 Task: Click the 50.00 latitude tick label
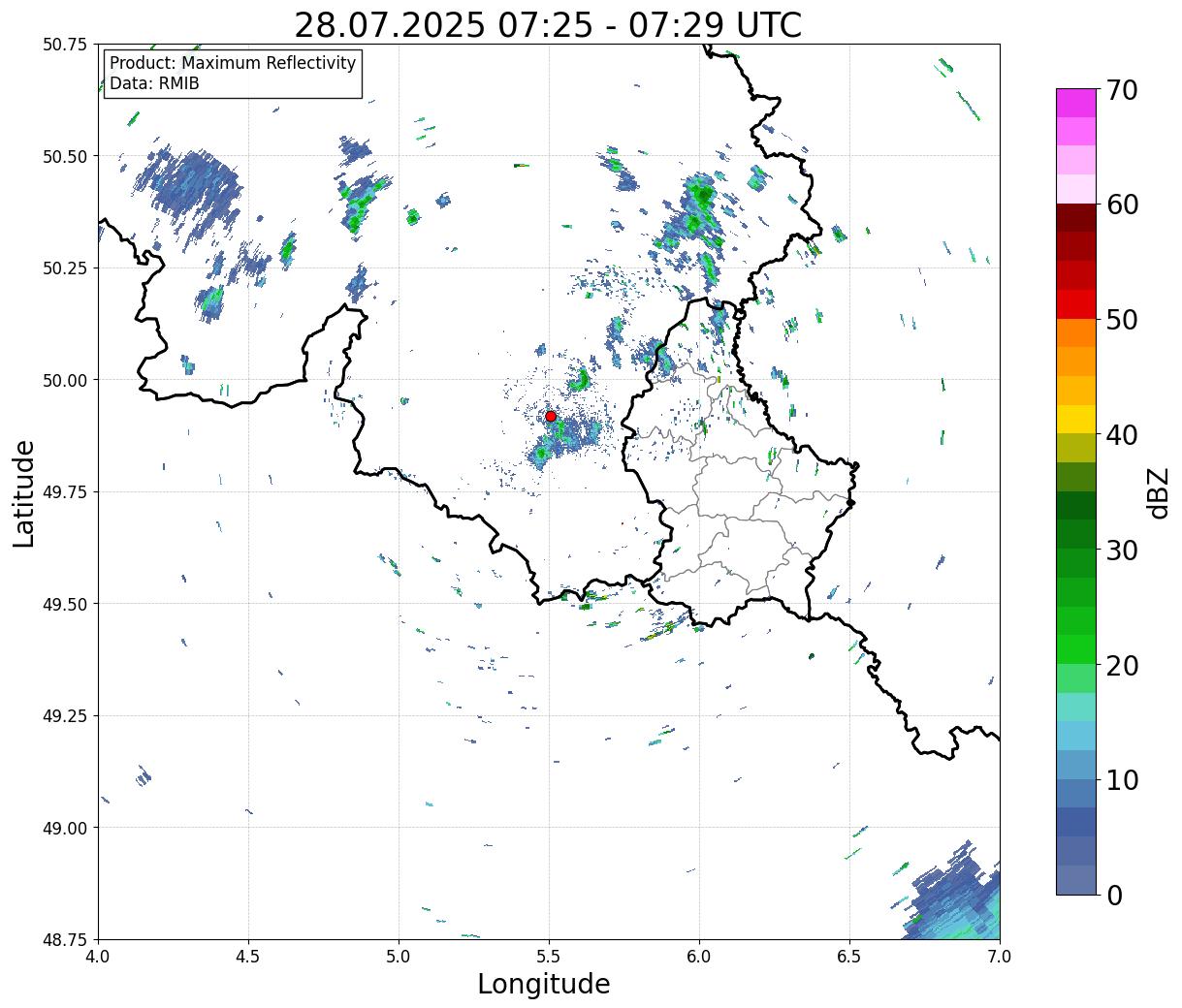pyautogui.click(x=65, y=380)
